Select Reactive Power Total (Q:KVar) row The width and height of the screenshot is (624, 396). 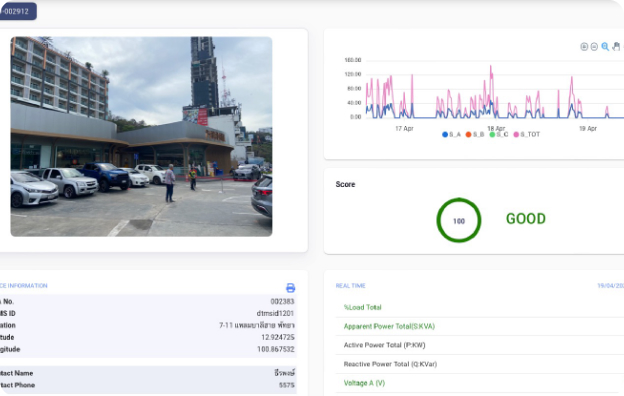480,364
